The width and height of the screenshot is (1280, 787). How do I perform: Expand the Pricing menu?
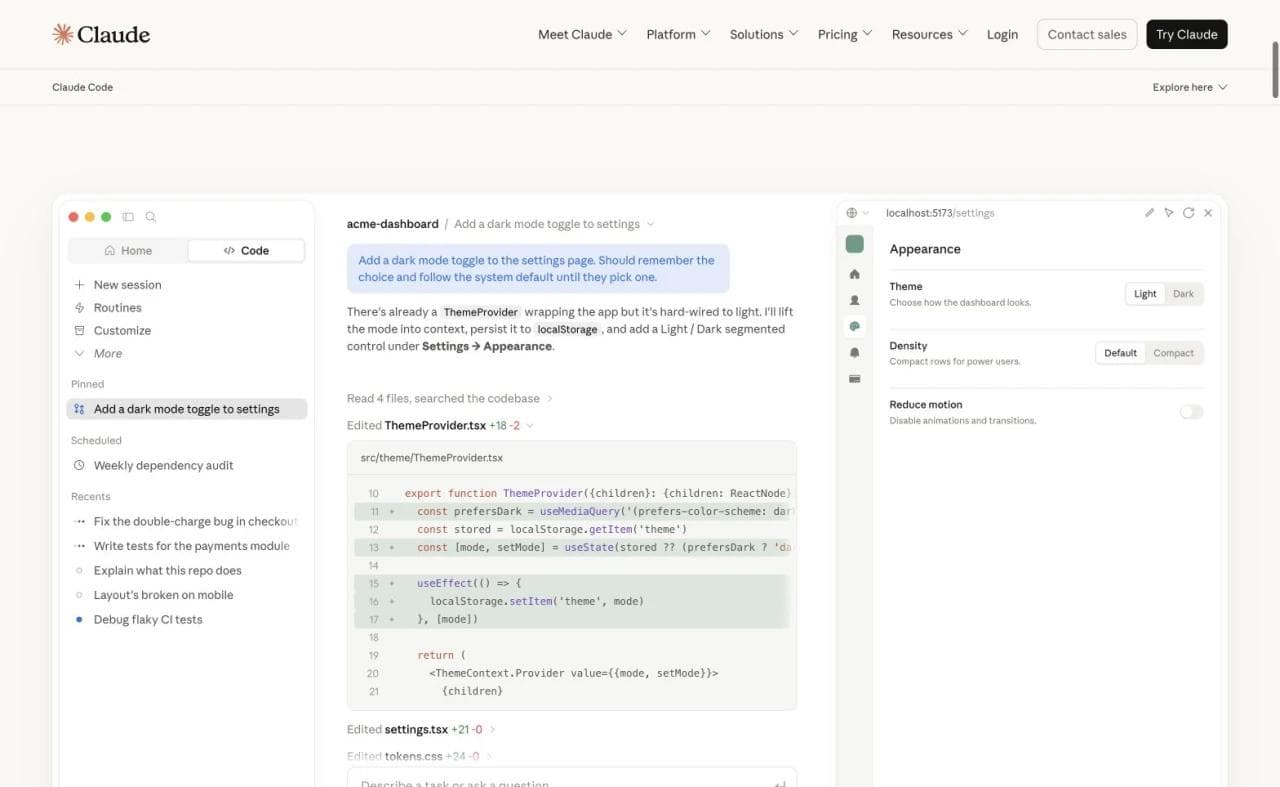[x=845, y=34]
